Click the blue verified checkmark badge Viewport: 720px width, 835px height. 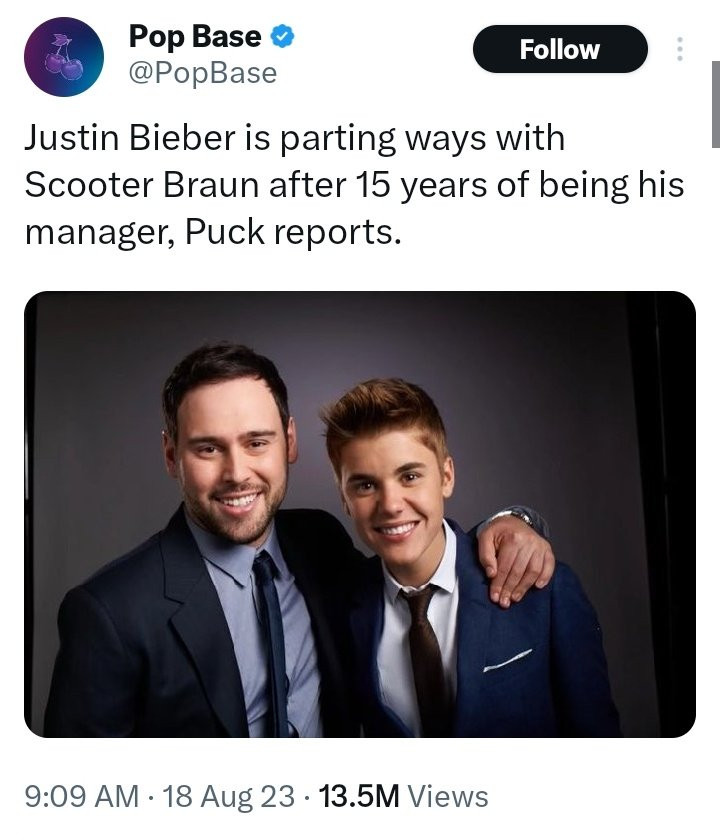click(x=283, y=38)
